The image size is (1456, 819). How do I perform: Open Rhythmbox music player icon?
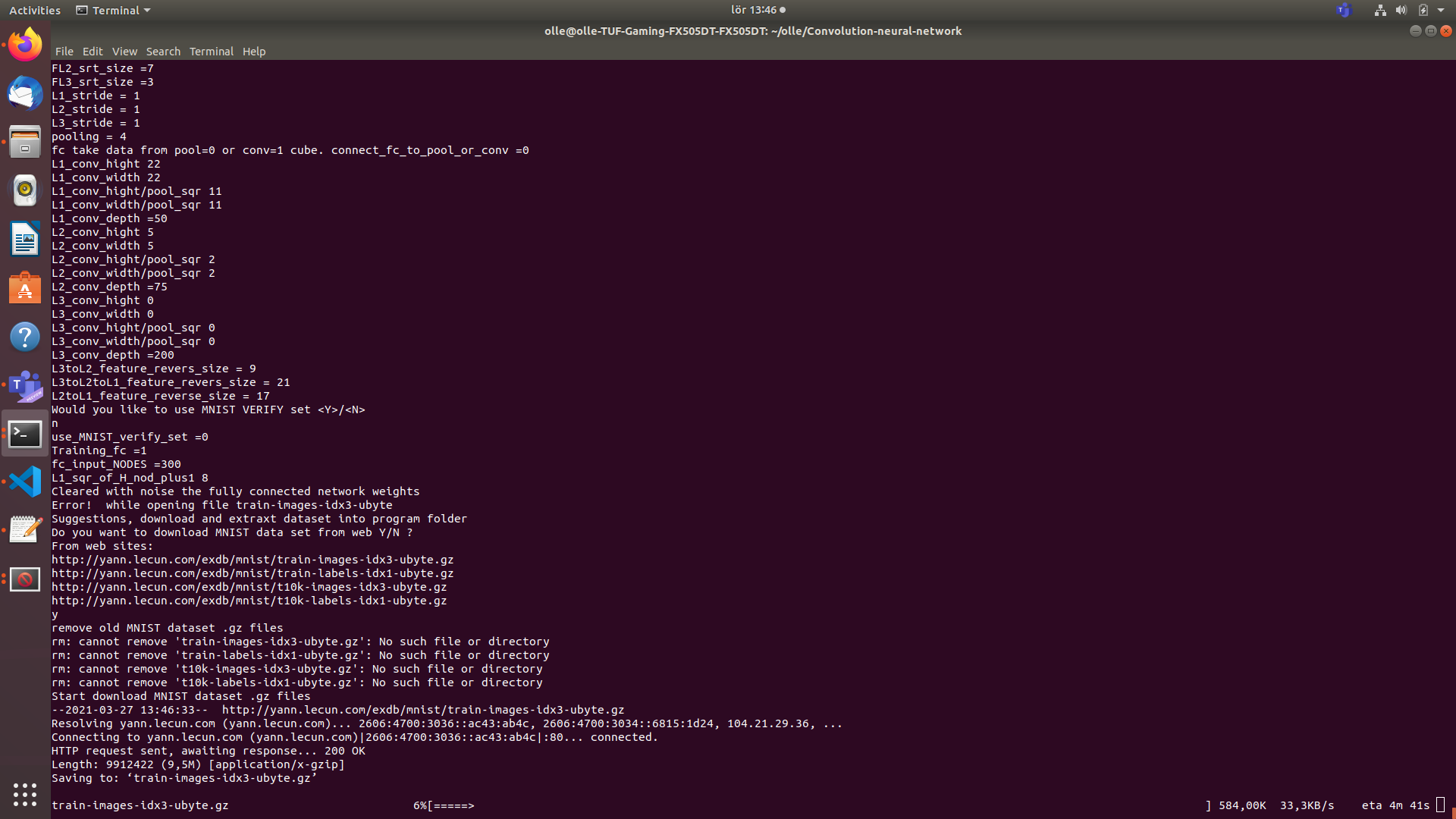(x=25, y=190)
